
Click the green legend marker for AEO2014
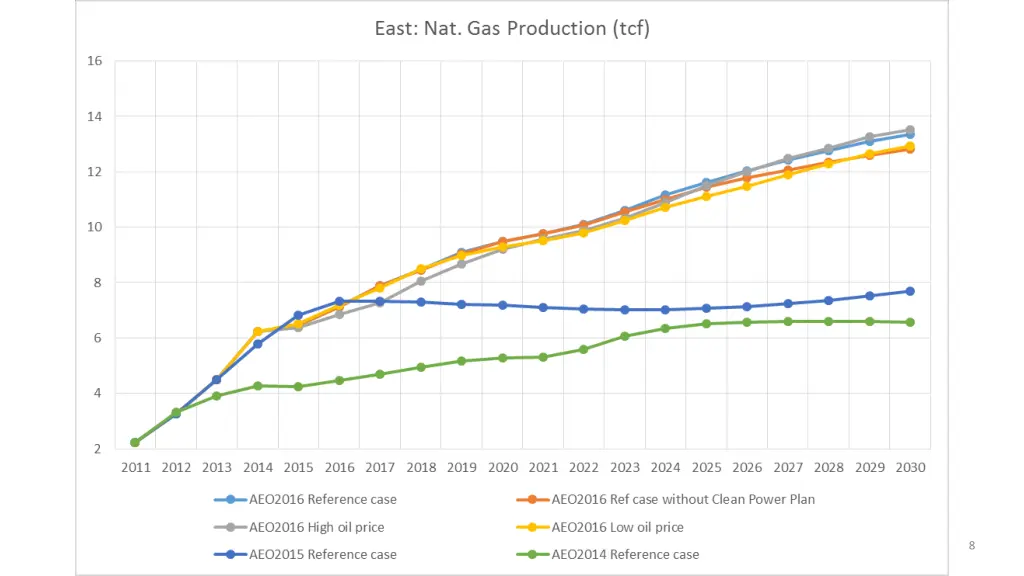point(532,554)
